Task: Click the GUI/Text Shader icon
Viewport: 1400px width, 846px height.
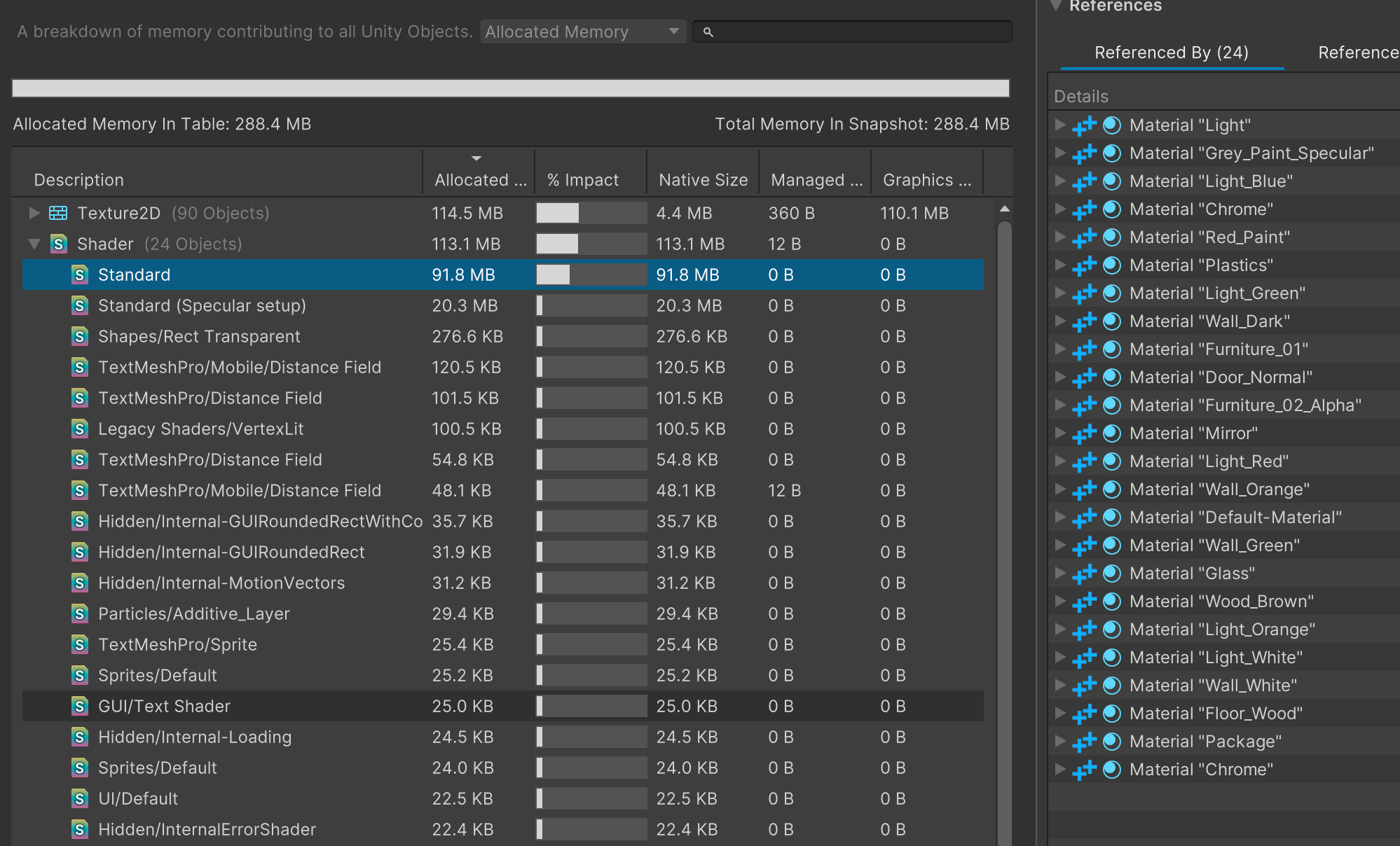Action: 80,706
